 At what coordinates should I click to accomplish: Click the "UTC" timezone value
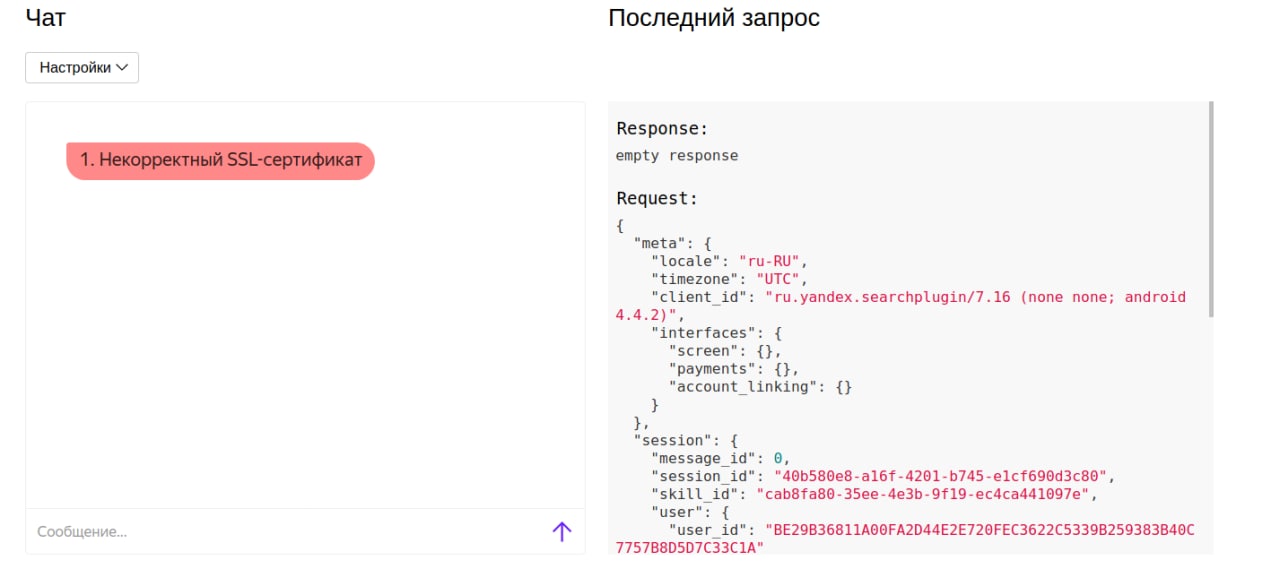coord(779,279)
